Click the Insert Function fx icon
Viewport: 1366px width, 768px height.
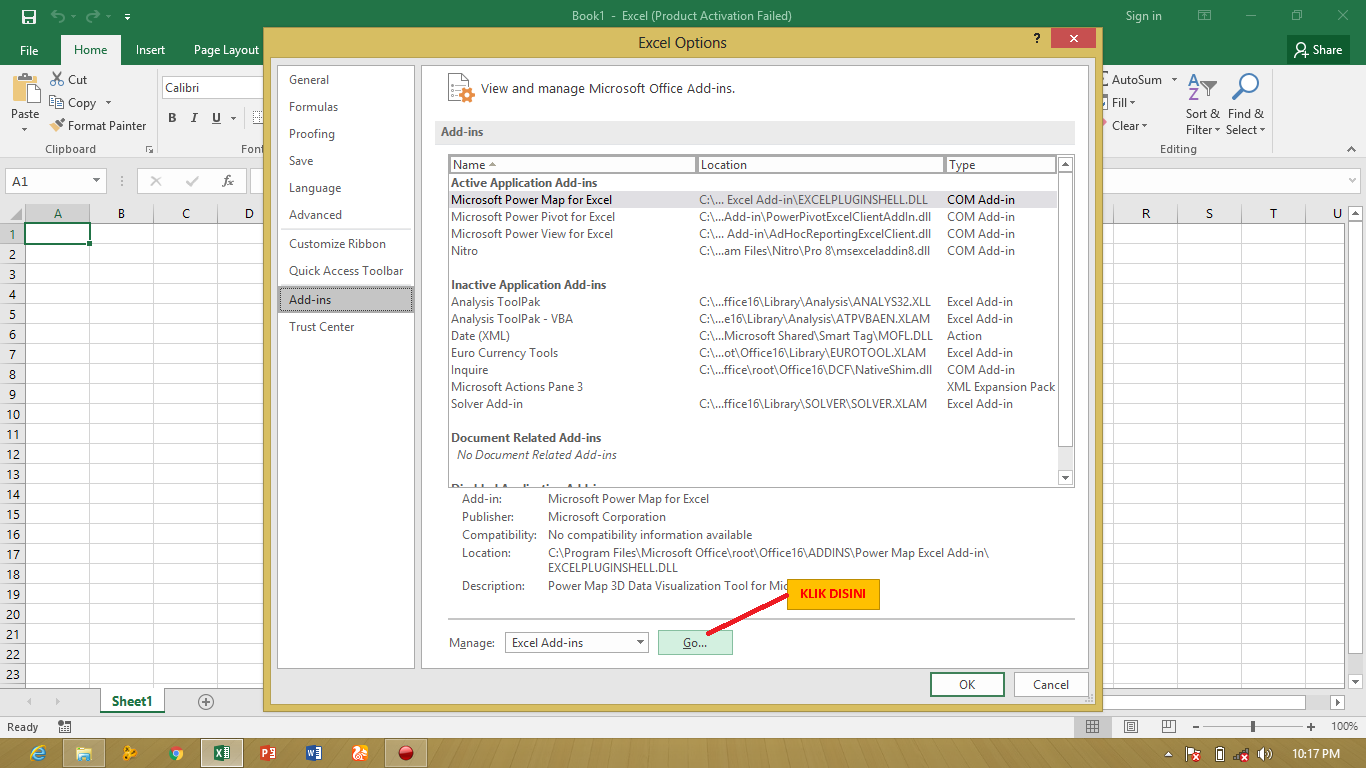[228, 181]
